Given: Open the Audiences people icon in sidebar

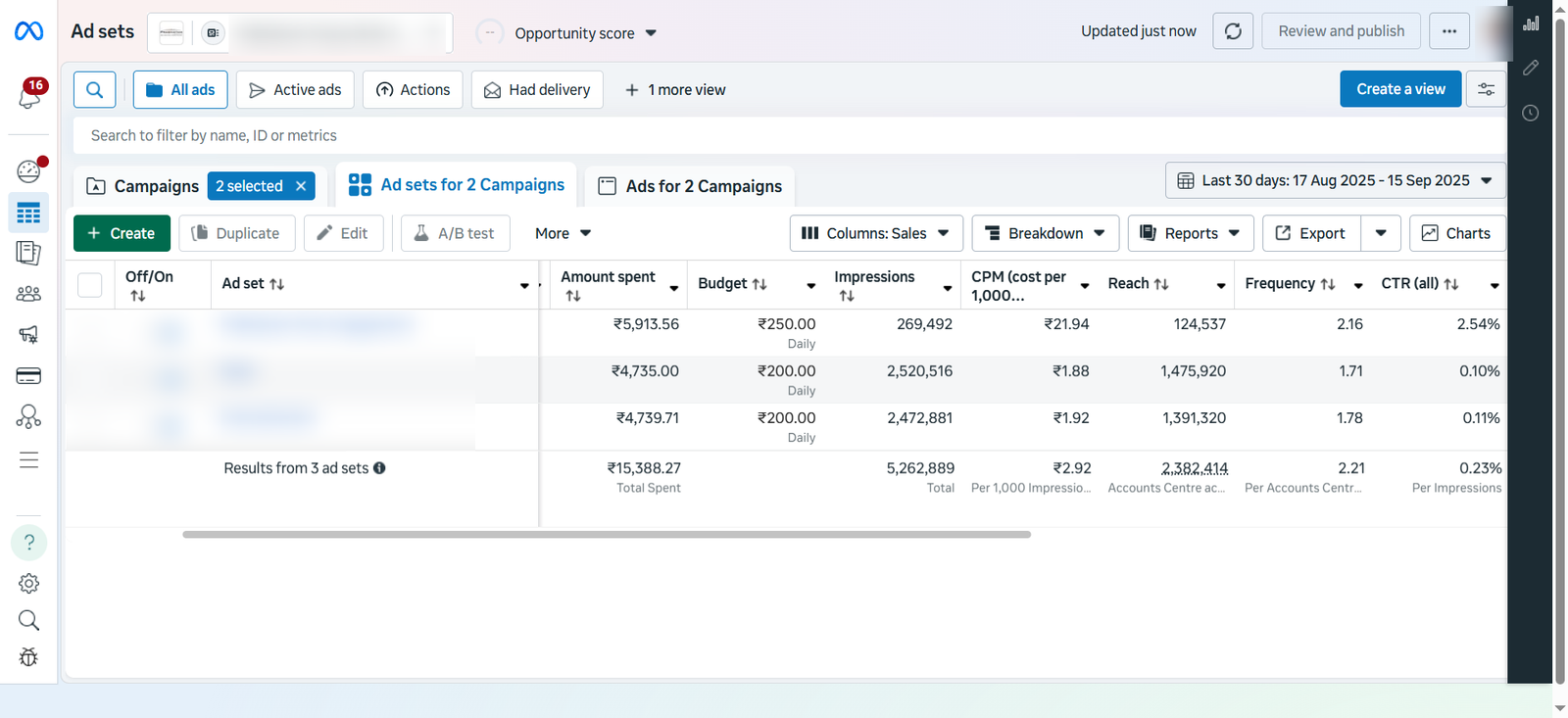Looking at the screenshot, I should [28, 294].
